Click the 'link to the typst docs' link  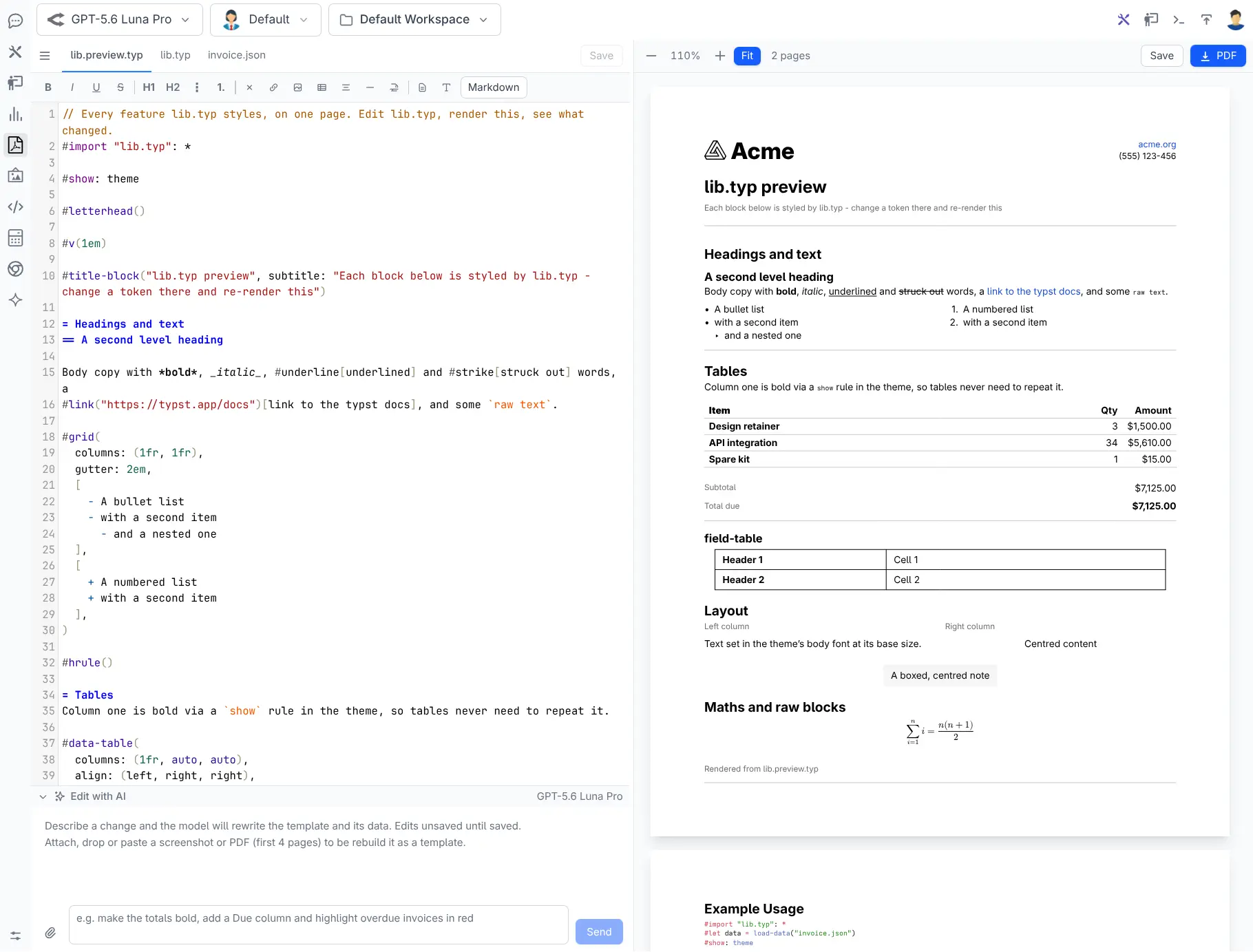point(1033,292)
